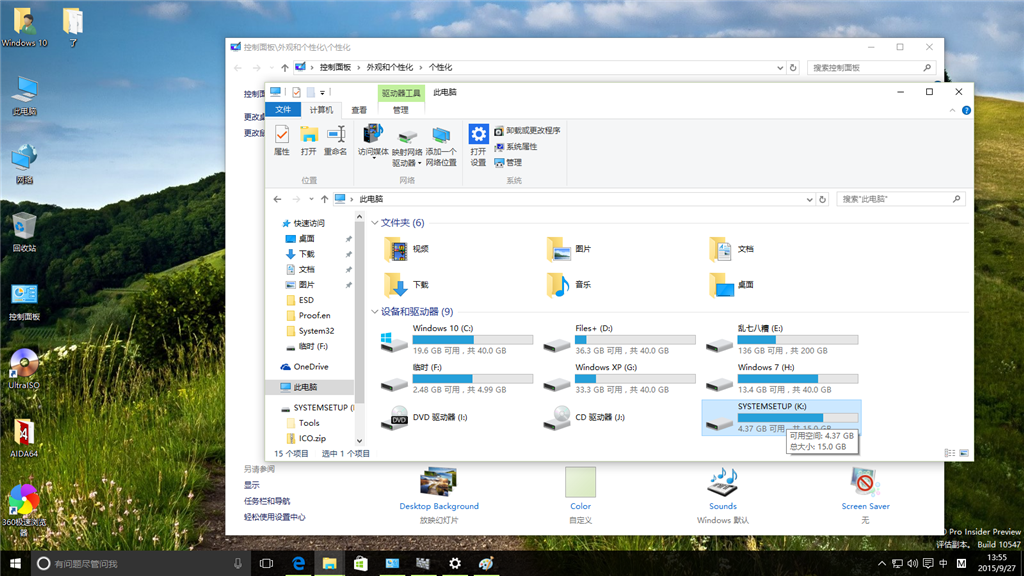The width and height of the screenshot is (1024, 576).
Task: Select the Files+ (D:) drive
Action: pos(620,340)
